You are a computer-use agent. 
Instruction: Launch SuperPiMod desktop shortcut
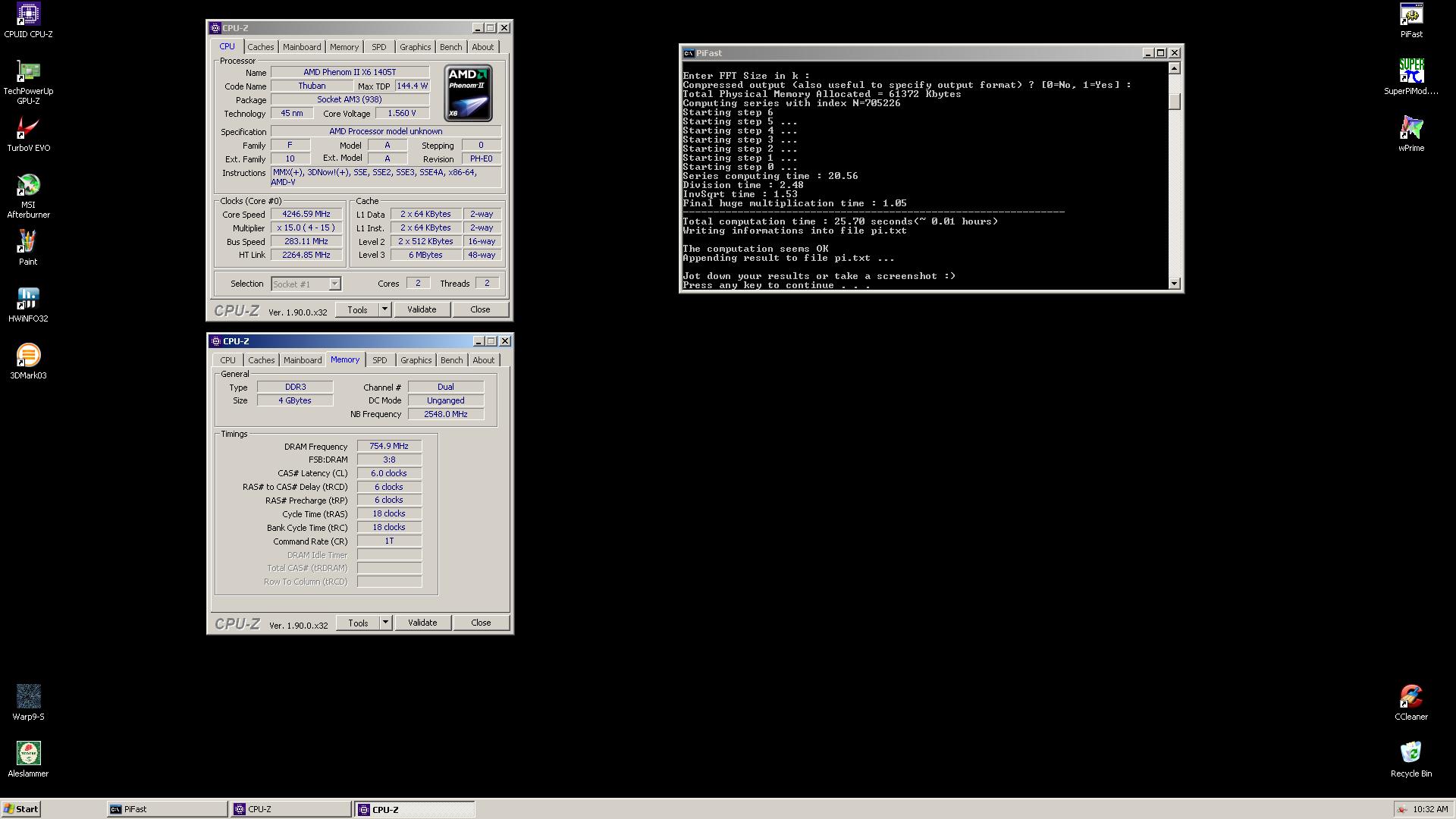click(x=1411, y=77)
